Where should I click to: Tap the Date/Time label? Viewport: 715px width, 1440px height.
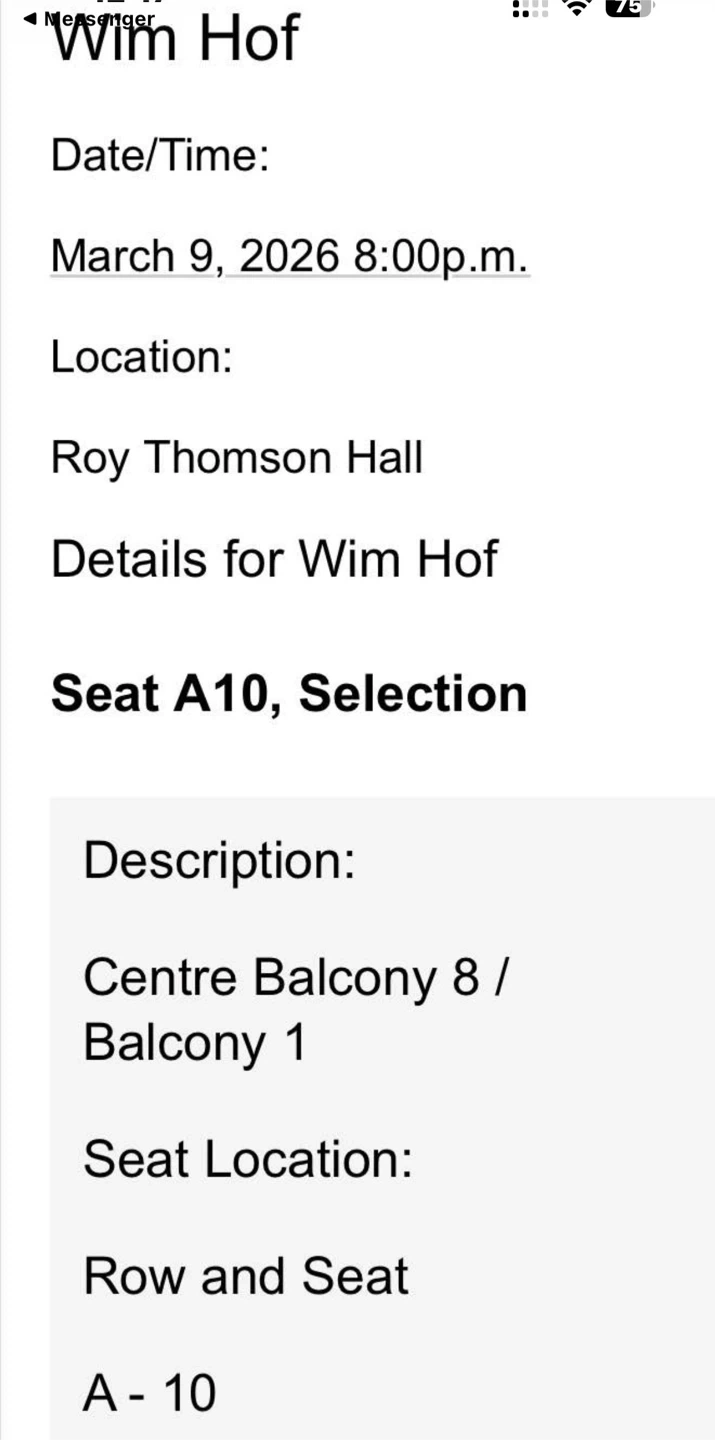click(160, 156)
